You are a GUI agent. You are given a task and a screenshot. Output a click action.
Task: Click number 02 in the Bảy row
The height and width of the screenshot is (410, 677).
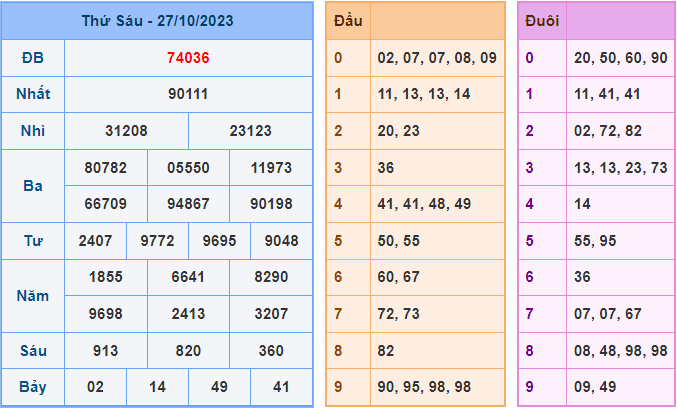tap(95, 387)
